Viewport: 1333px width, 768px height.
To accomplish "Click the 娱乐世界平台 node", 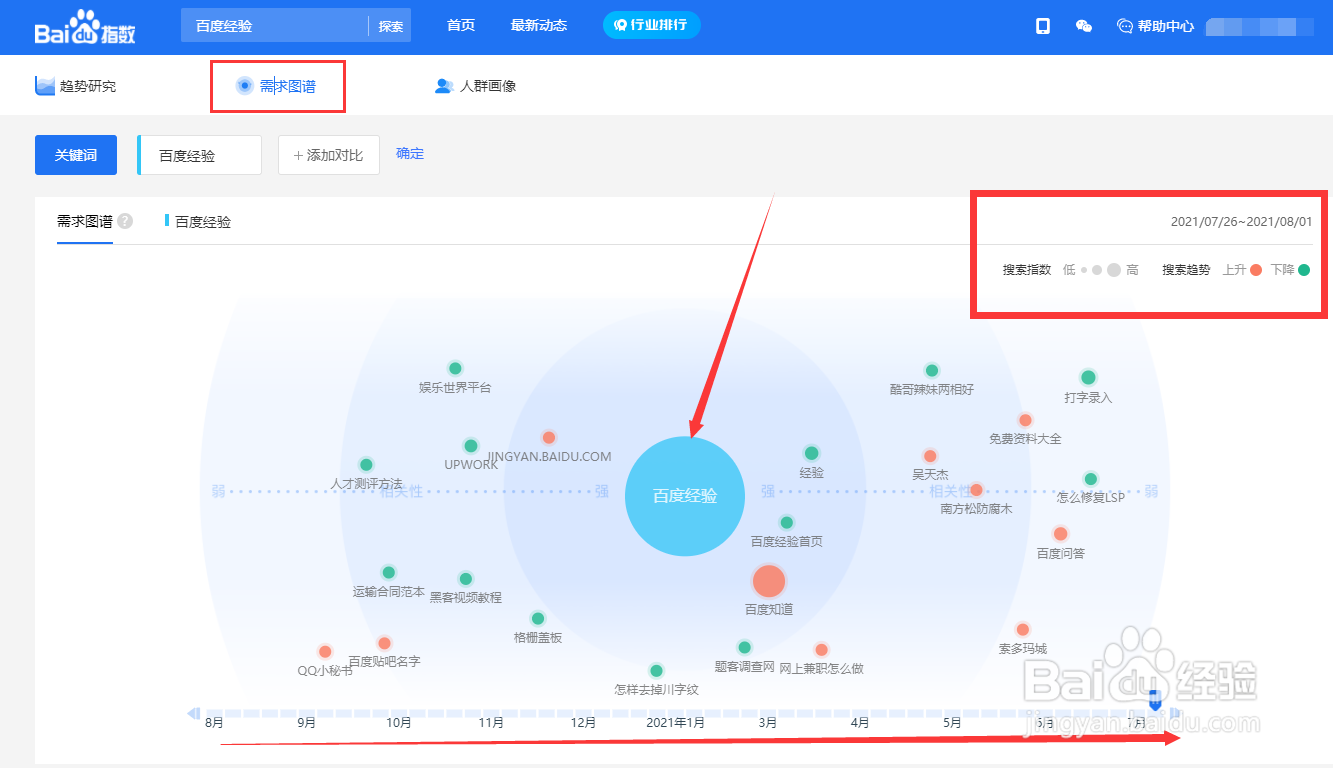I will click(x=455, y=368).
